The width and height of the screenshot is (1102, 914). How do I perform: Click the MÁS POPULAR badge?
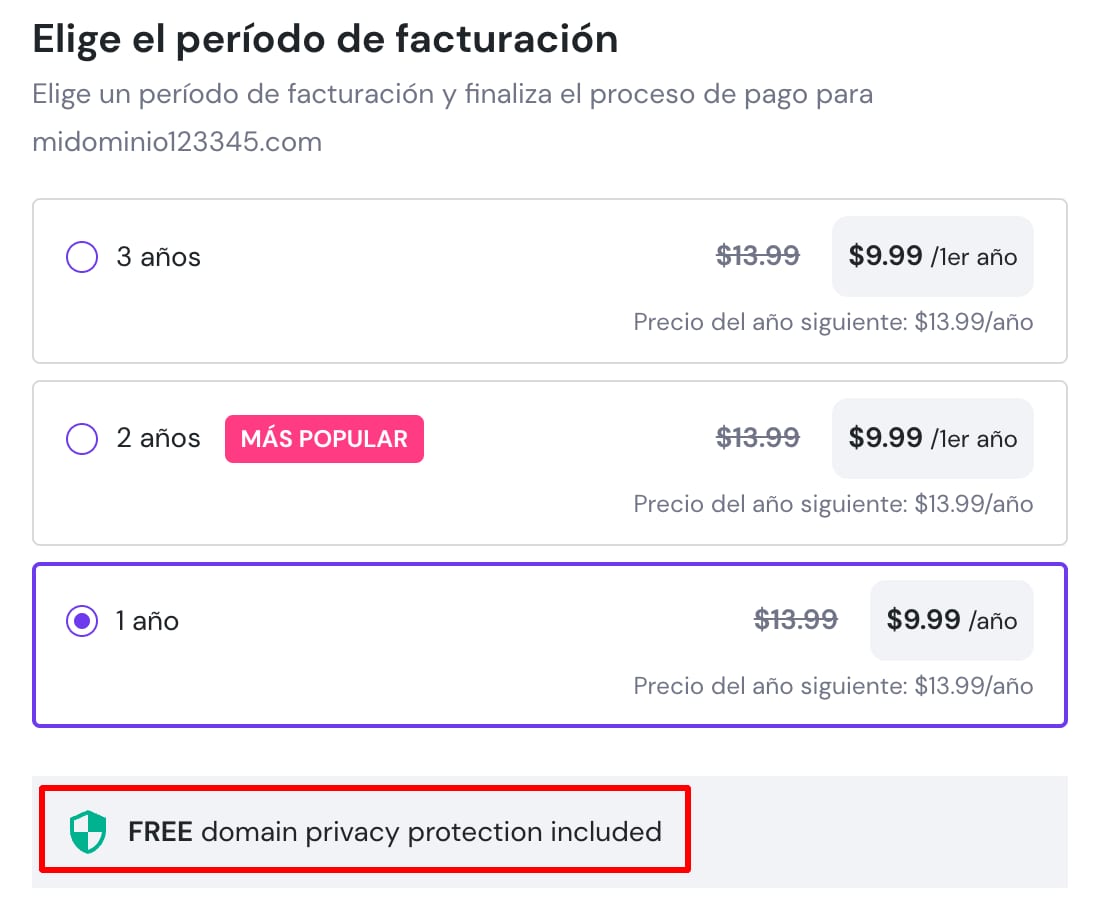click(324, 439)
